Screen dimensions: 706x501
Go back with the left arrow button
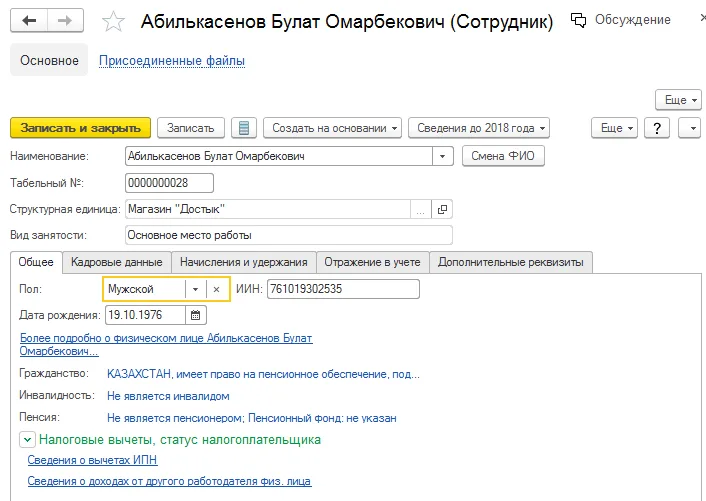[x=29, y=21]
